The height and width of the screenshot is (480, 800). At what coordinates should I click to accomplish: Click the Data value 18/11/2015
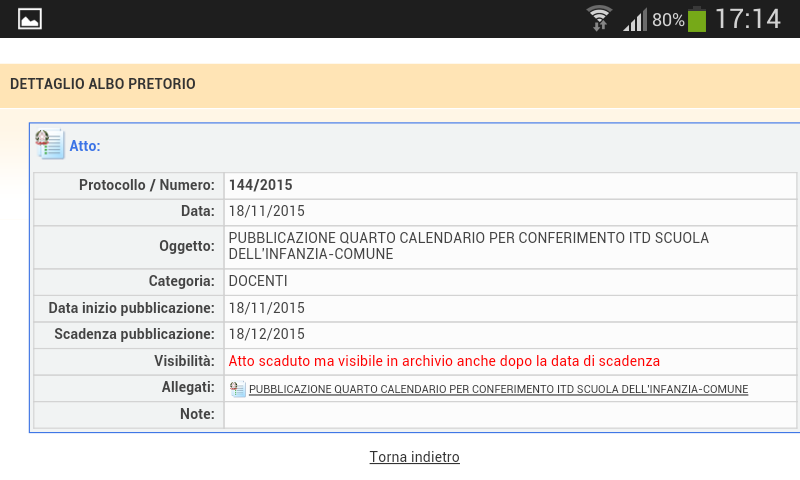point(266,211)
